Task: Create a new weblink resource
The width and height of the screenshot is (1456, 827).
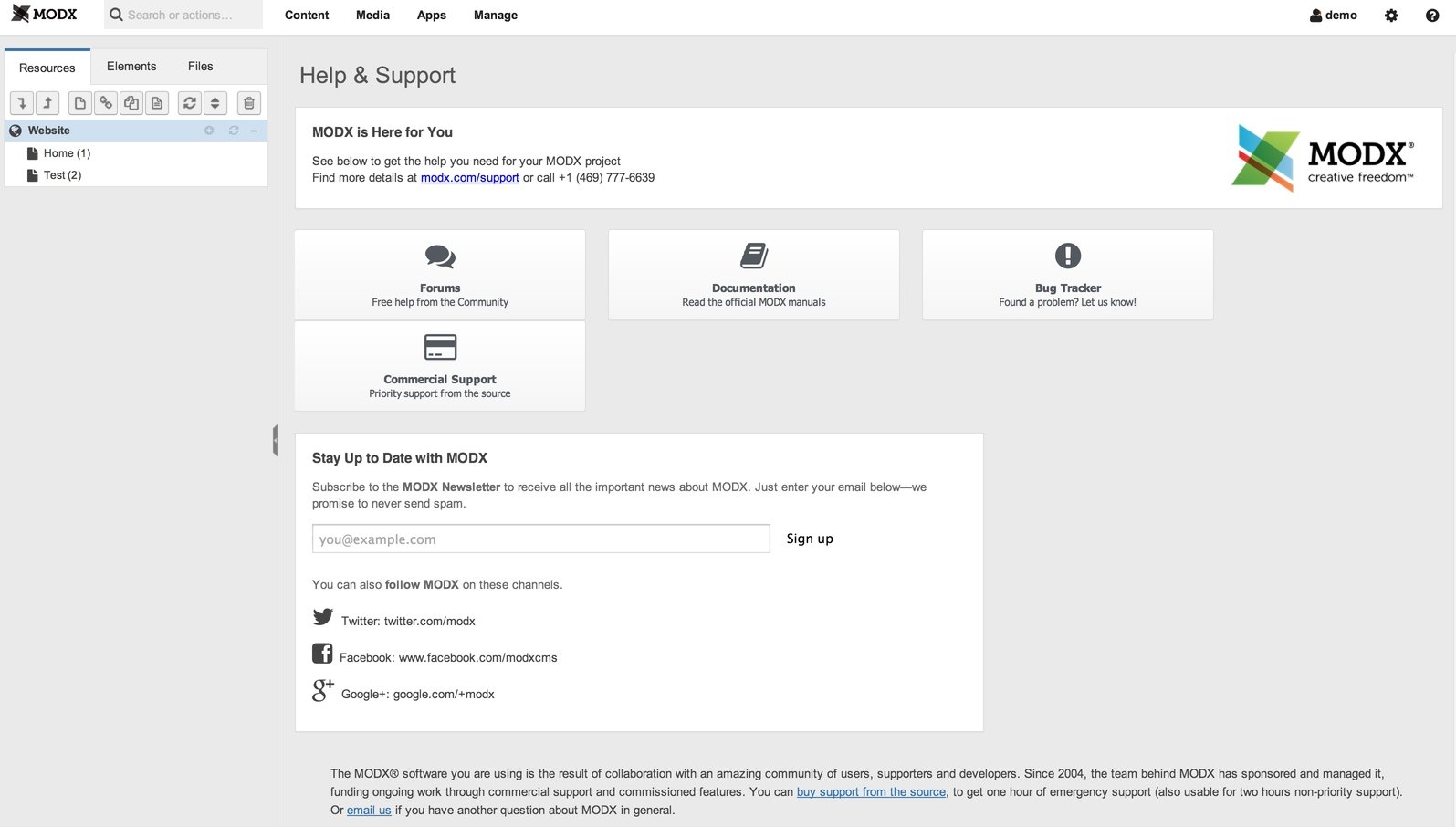Action: pyautogui.click(x=106, y=103)
